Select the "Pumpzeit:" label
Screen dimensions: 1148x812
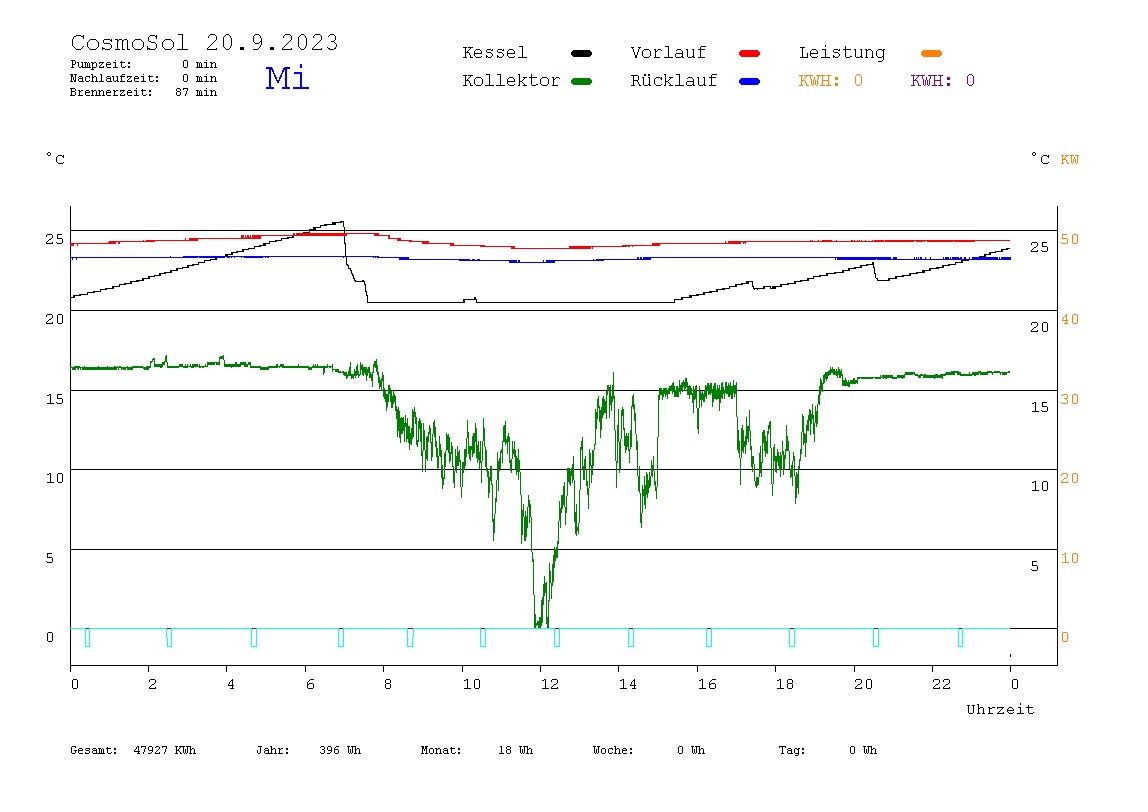click(101, 64)
